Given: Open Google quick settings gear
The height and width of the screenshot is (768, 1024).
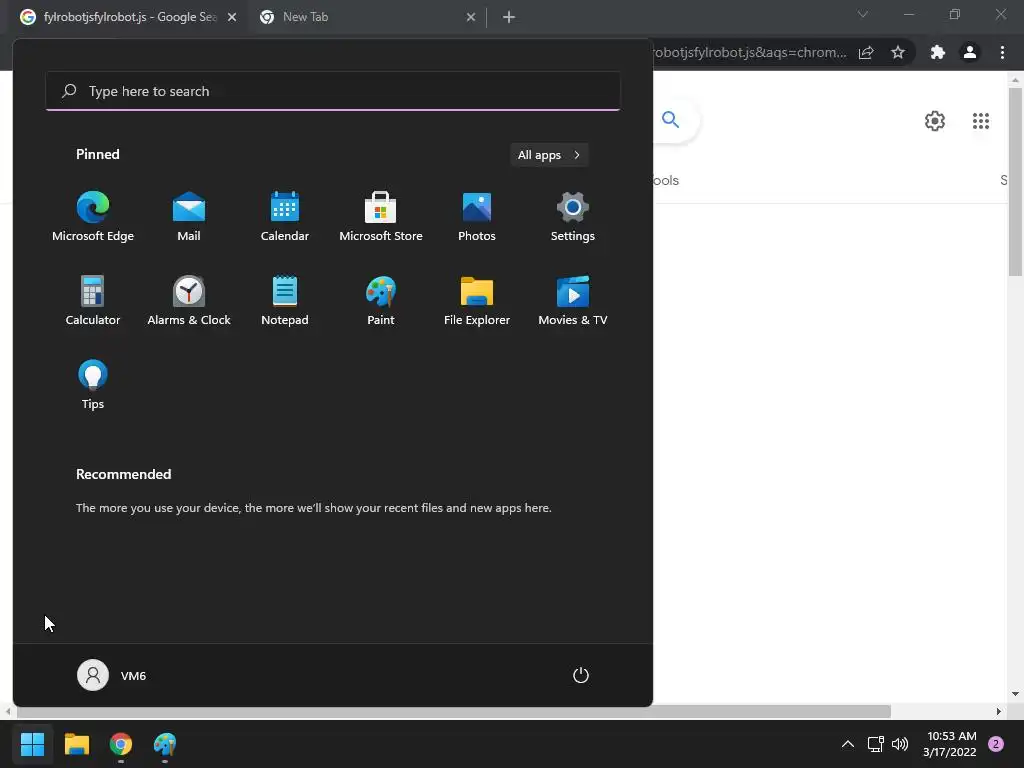Looking at the screenshot, I should (x=935, y=121).
